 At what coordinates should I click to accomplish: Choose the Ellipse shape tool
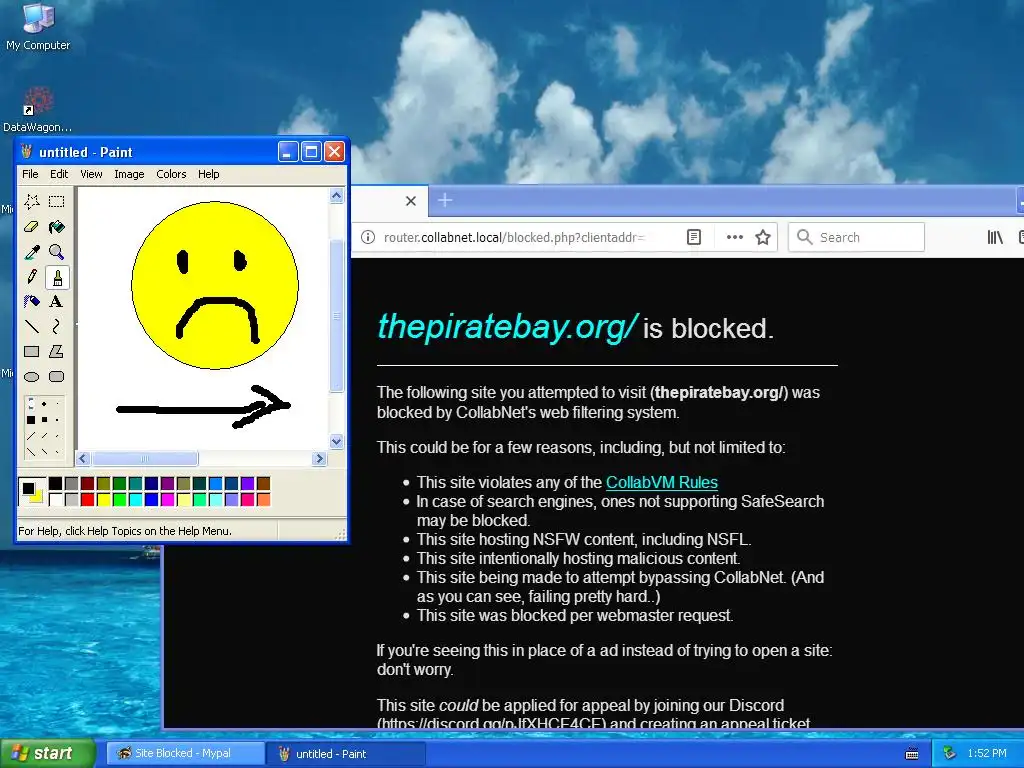tap(31, 376)
